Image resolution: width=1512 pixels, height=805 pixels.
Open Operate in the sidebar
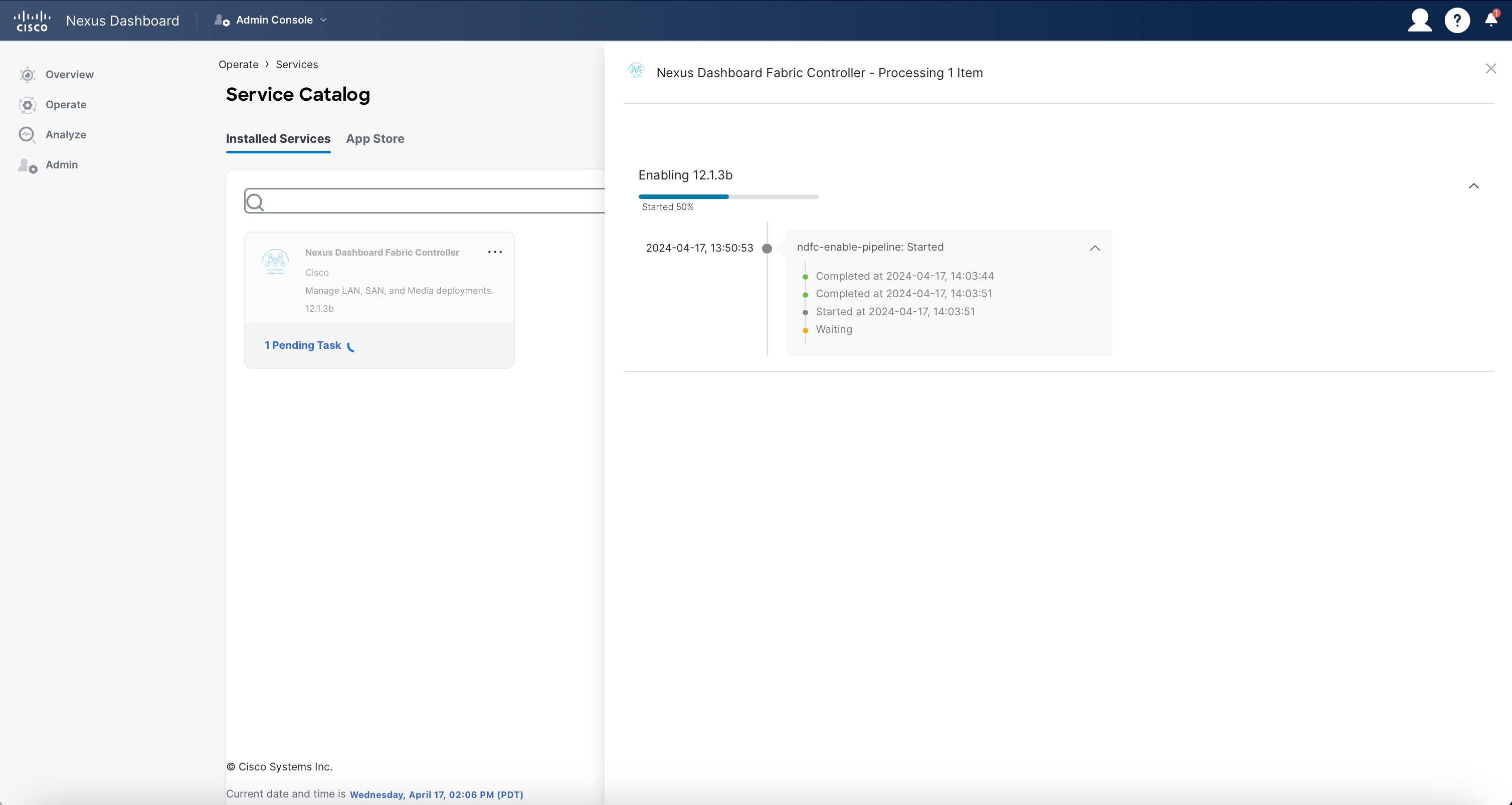coord(66,105)
